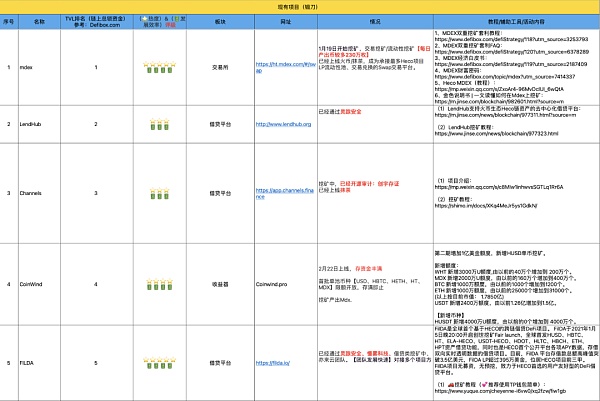This screenshot has width=600, height=401.
Task: Select the 名称 column header
Action: pyautogui.click(x=40, y=21)
